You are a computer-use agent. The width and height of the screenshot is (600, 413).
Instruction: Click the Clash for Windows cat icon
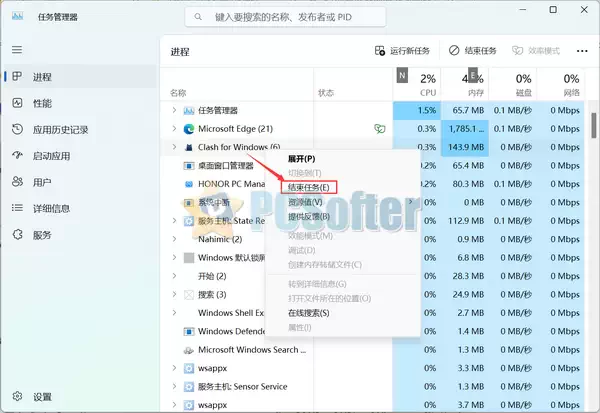(189, 147)
